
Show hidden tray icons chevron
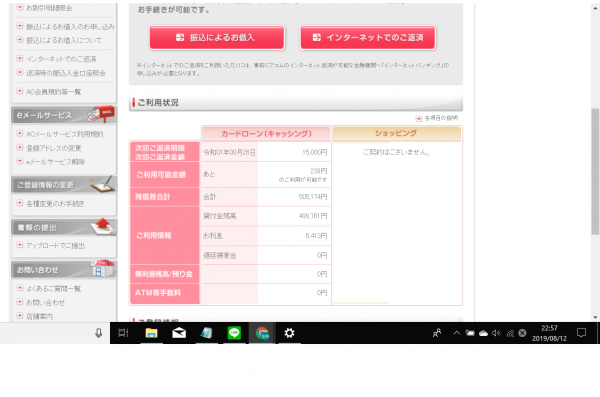tap(457, 333)
